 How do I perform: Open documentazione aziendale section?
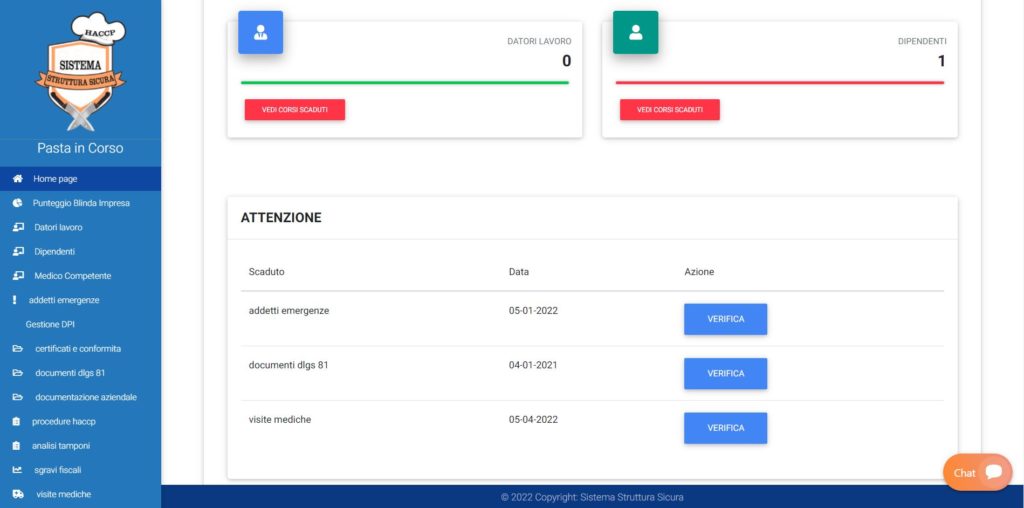80,397
